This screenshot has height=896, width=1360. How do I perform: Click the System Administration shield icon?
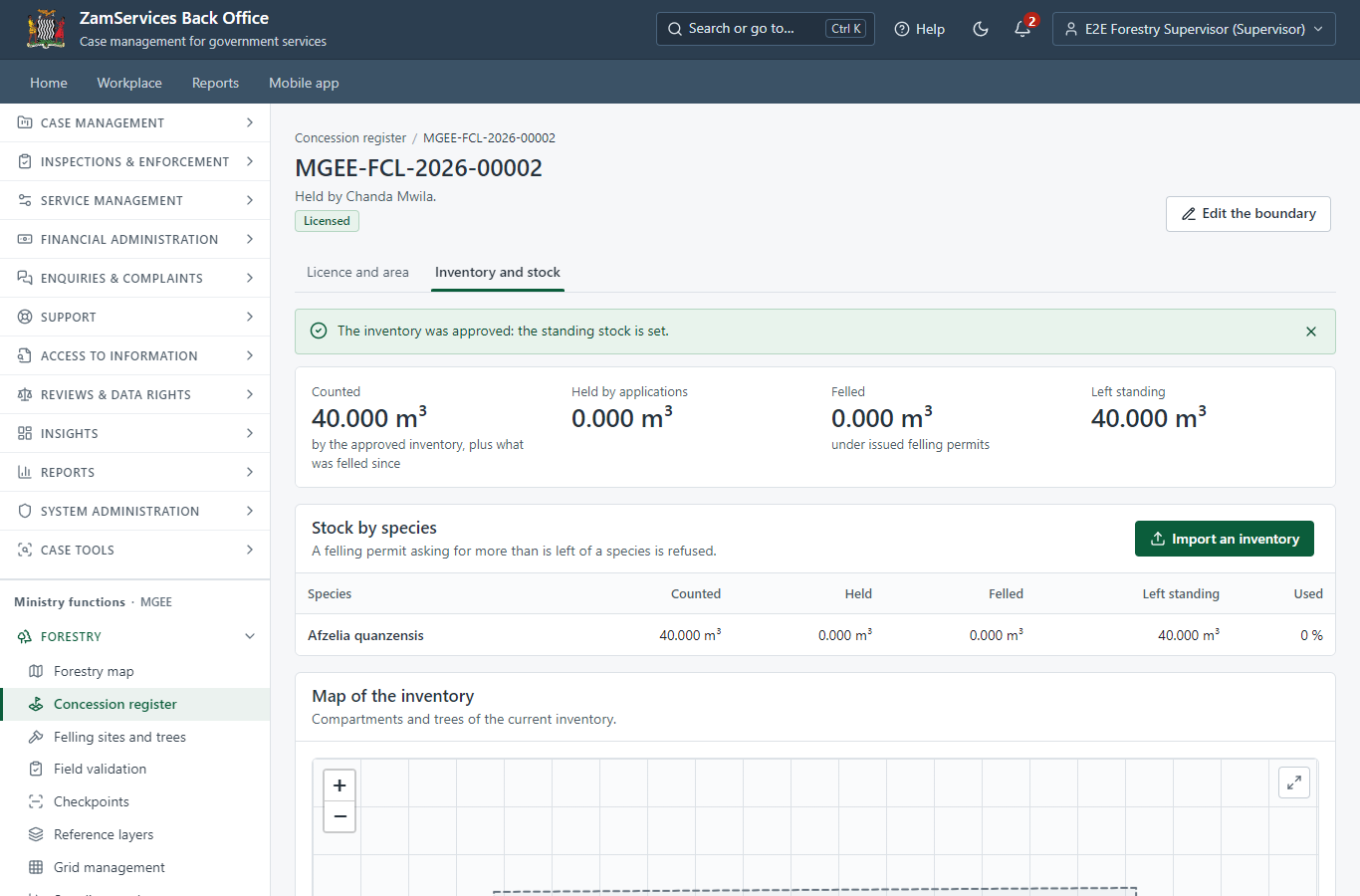(25, 511)
